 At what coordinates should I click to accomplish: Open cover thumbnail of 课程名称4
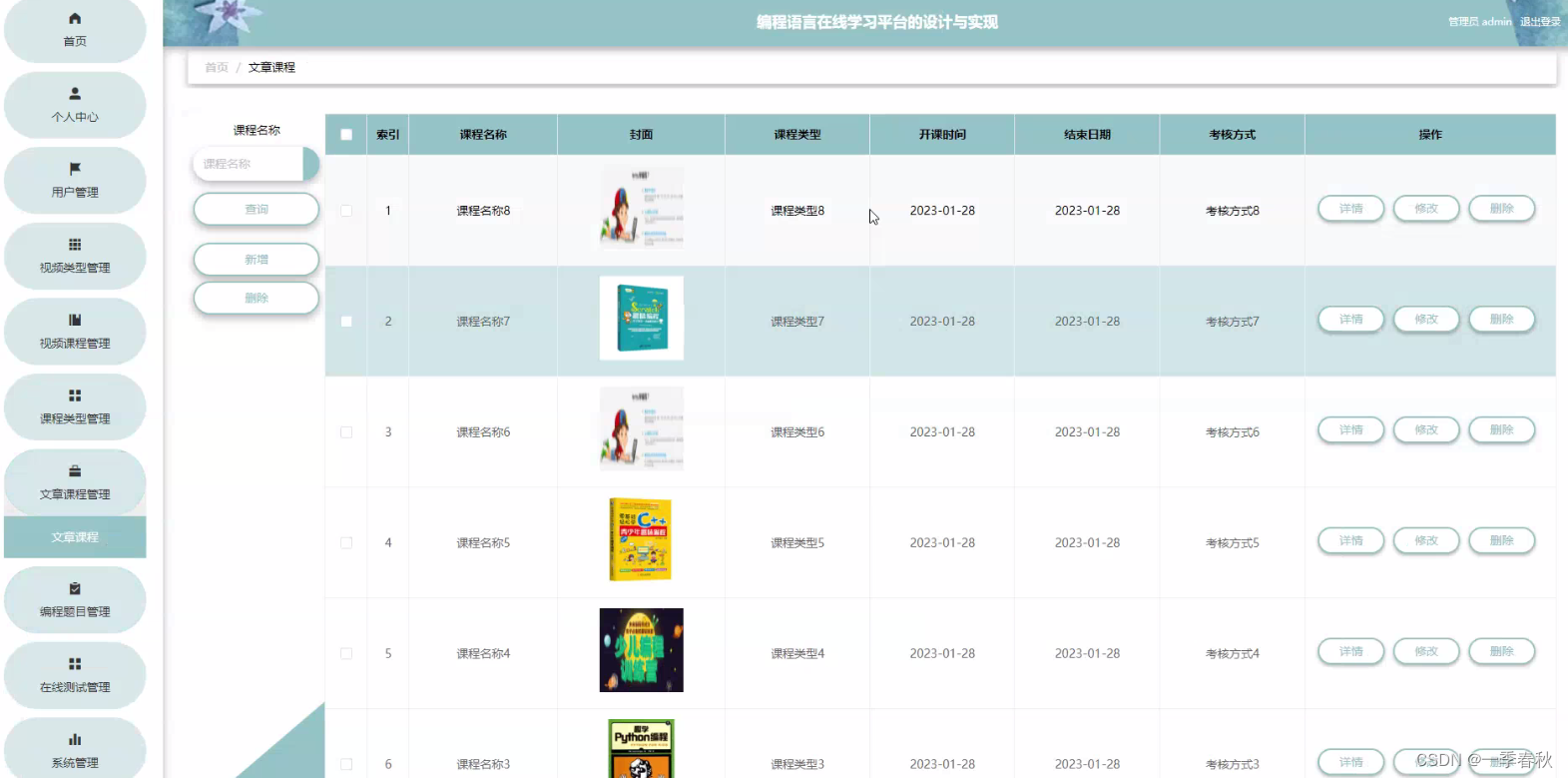click(642, 650)
